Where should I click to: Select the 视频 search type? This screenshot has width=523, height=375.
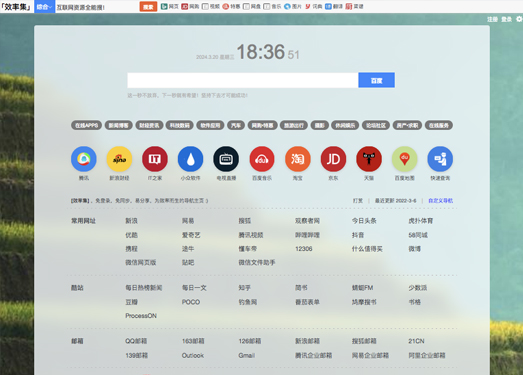210,6
